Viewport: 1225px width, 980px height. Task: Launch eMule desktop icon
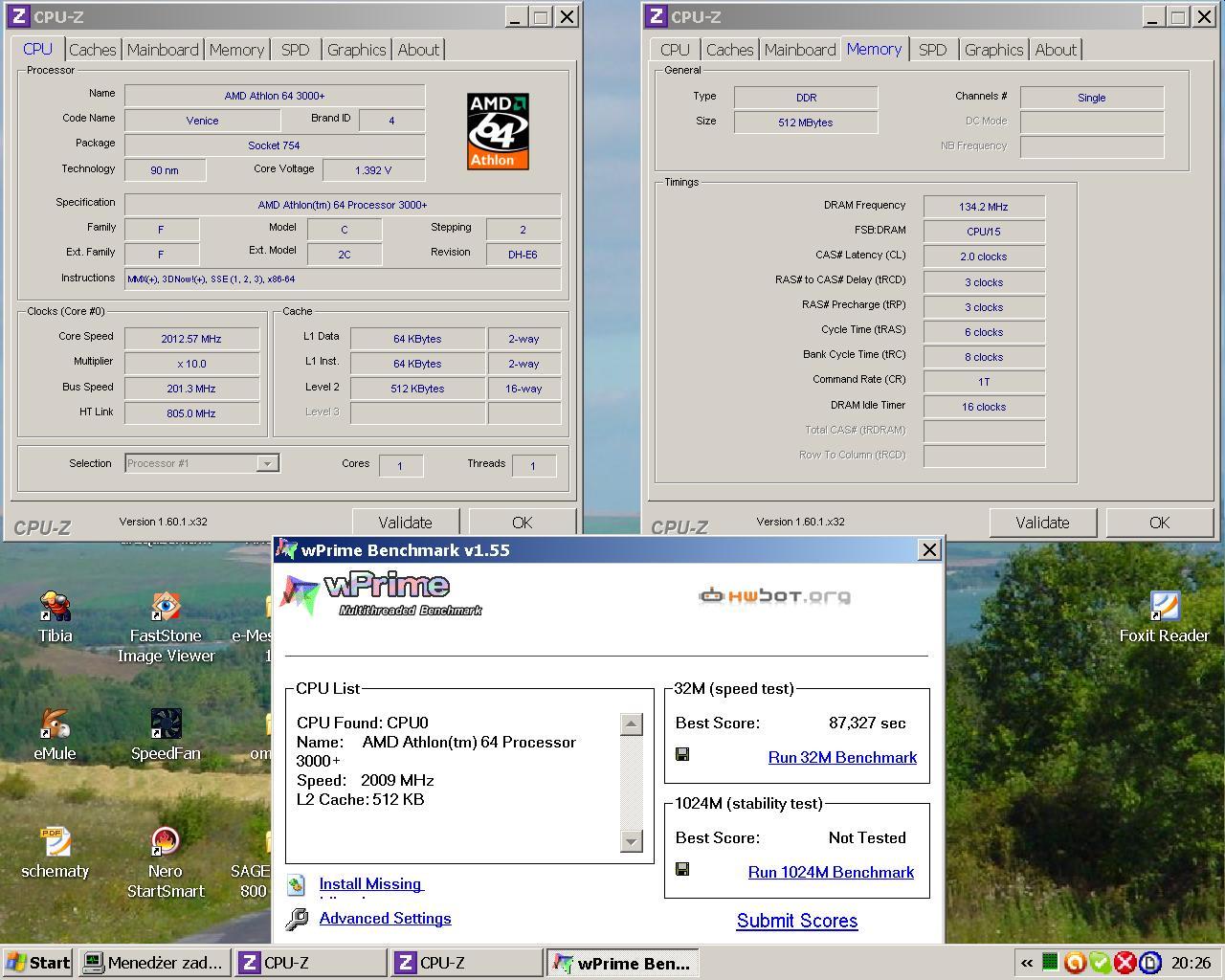click(55, 724)
